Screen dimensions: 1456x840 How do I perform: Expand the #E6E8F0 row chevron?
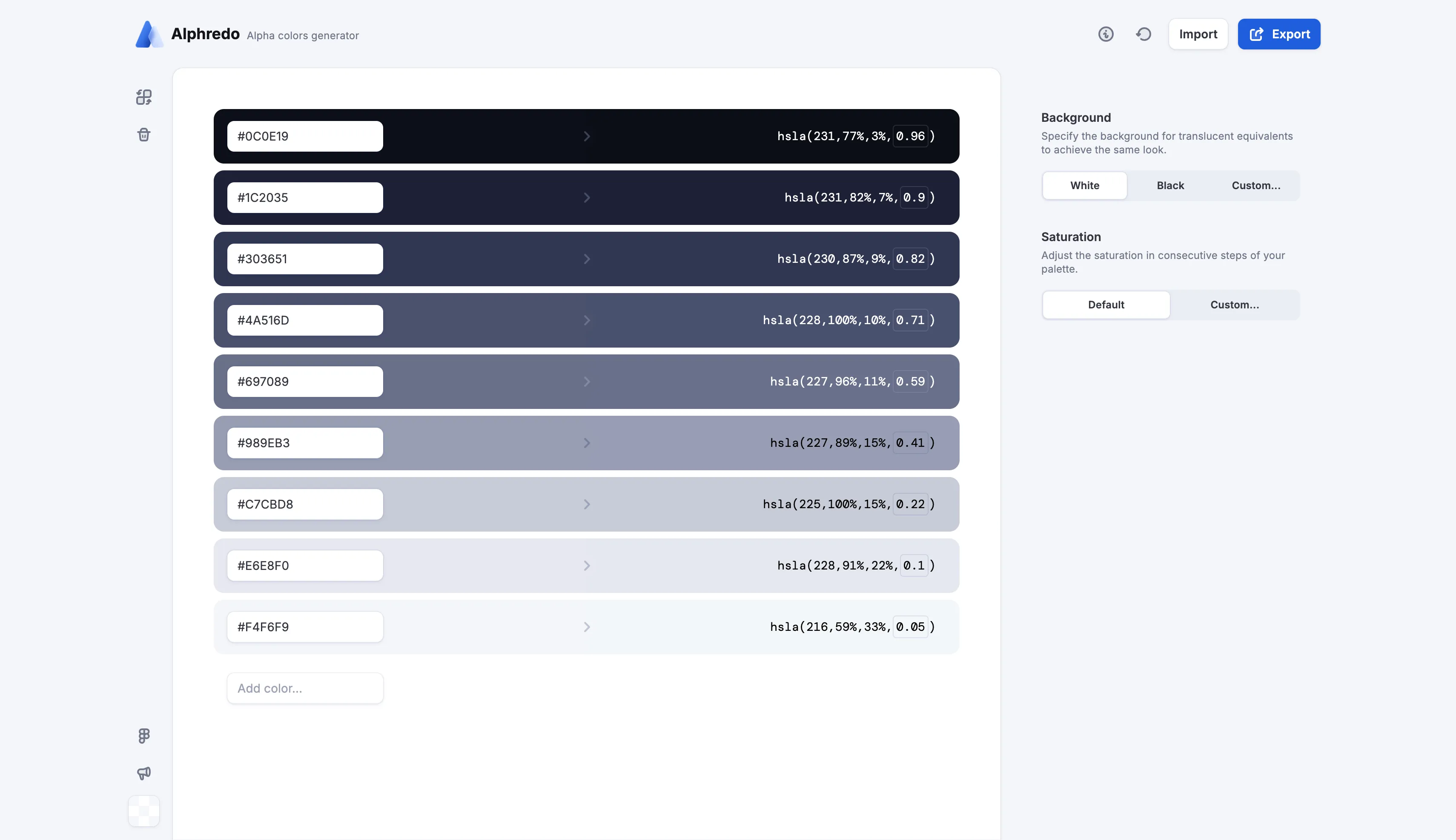(x=586, y=565)
